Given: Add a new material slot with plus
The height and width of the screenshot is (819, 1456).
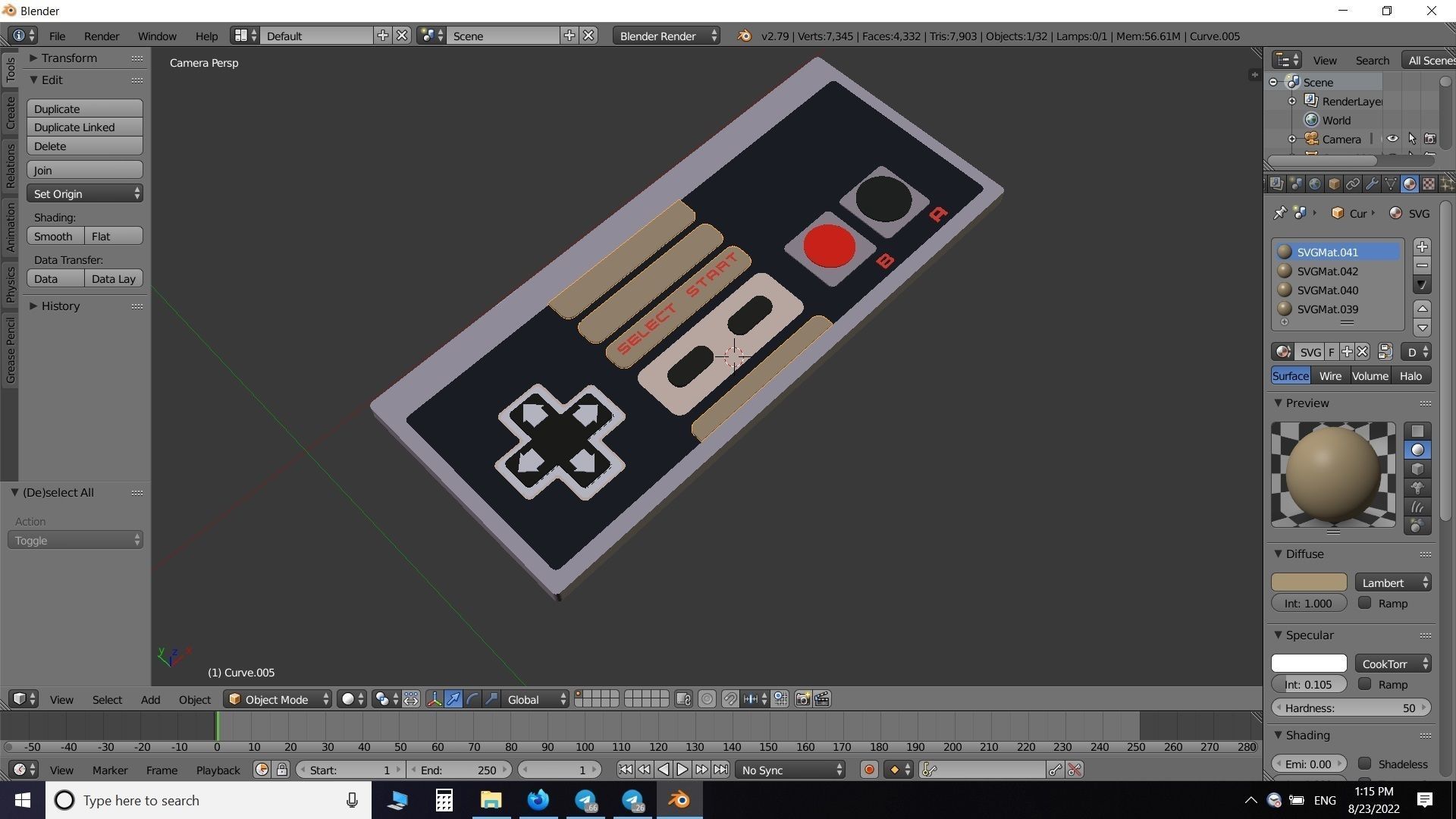Looking at the screenshot, I should (1423, 246).
